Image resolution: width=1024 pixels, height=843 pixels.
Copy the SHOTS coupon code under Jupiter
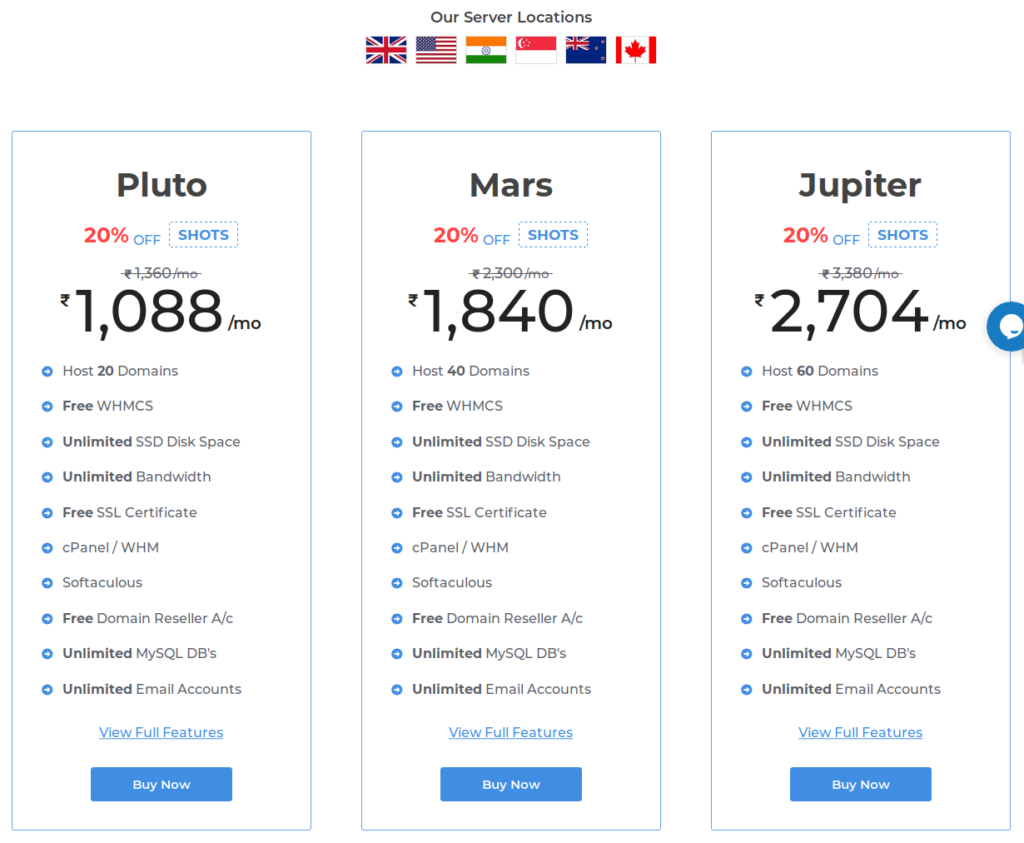(903, 235)
